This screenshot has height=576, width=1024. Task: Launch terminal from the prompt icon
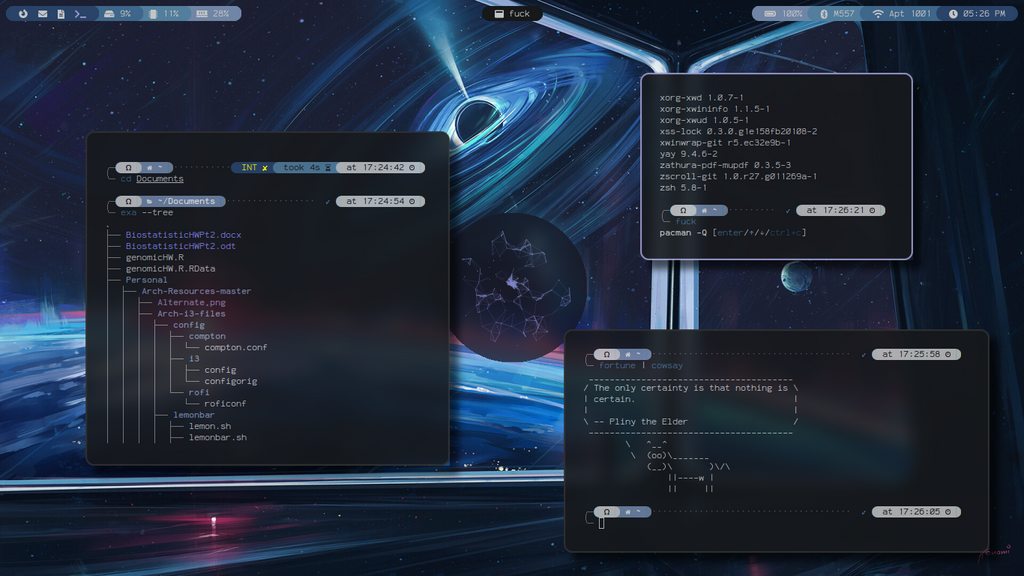[x=80, y=14]
